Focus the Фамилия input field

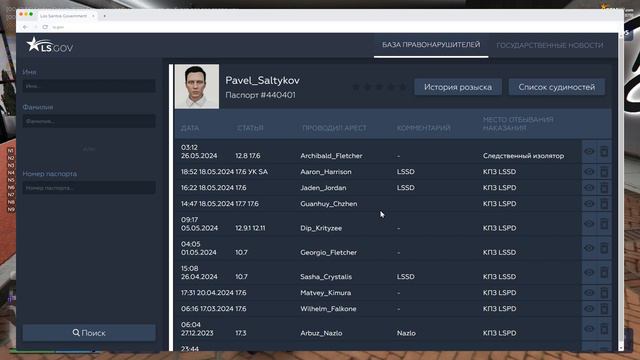coord(89,121)
